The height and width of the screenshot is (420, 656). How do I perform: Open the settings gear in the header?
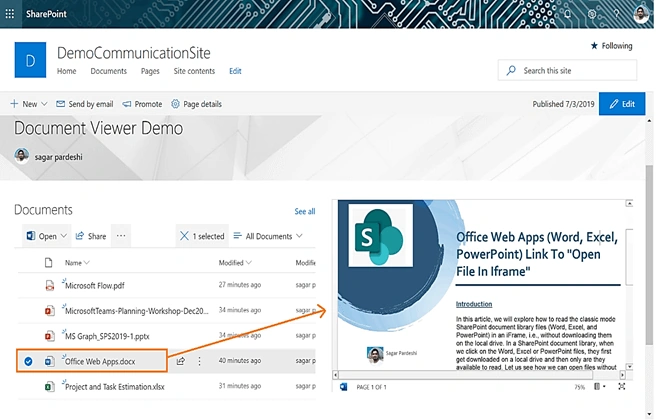click(592, 14)
